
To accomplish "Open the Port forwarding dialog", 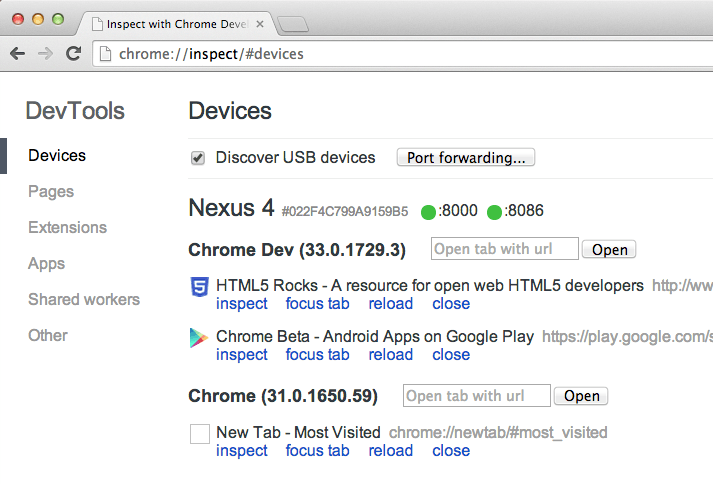I will (466, 157).
